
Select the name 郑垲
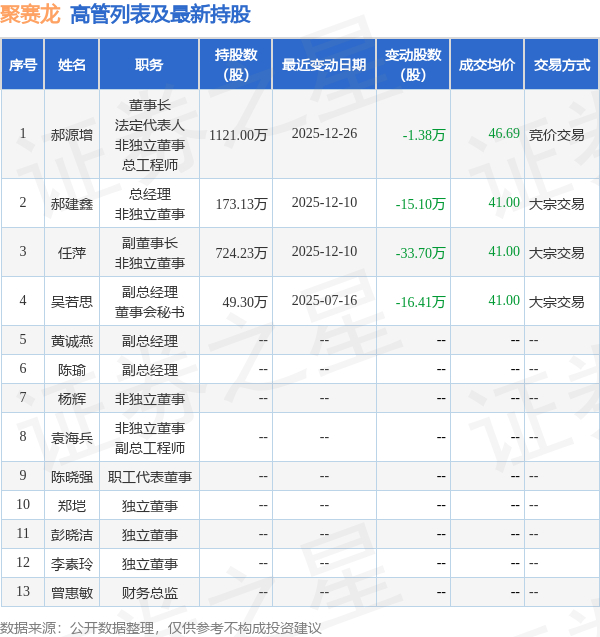(71, 506)
